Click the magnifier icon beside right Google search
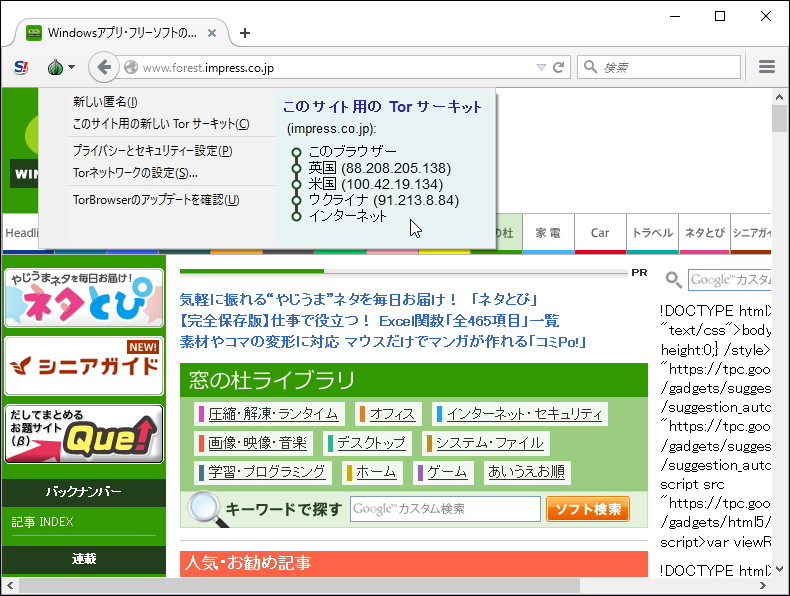 674,280
